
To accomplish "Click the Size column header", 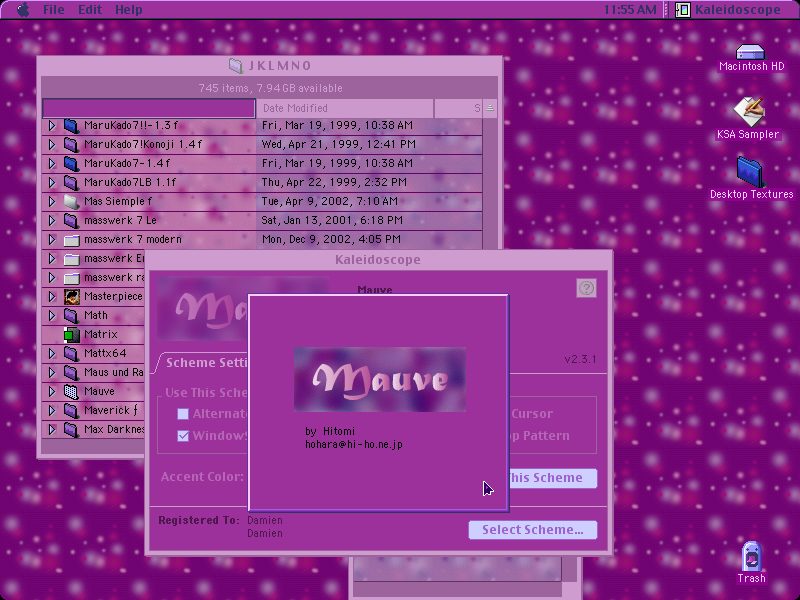I will pos(458,108).
